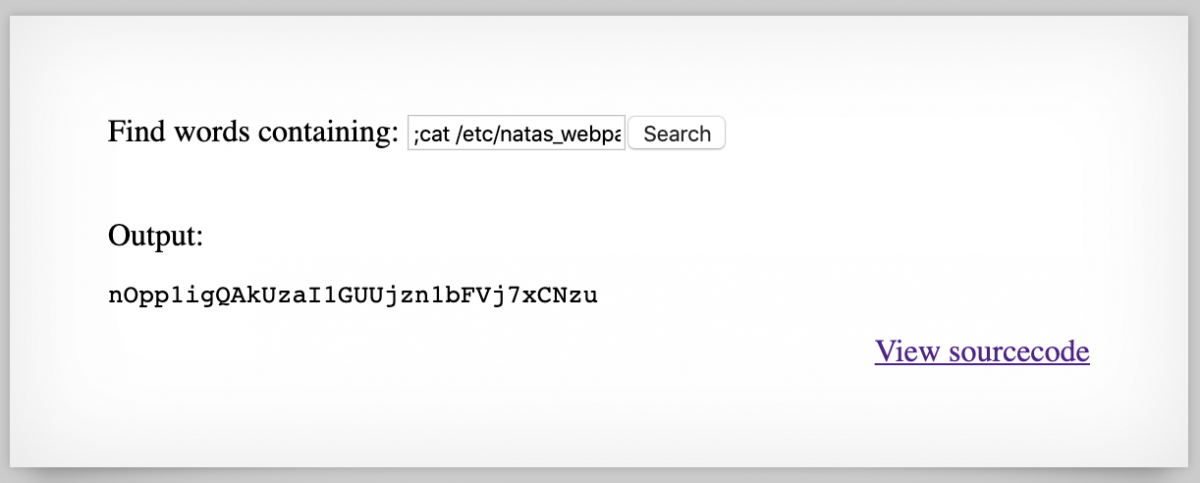Click ";cat" inside the search field

click(x=431, y=134)
